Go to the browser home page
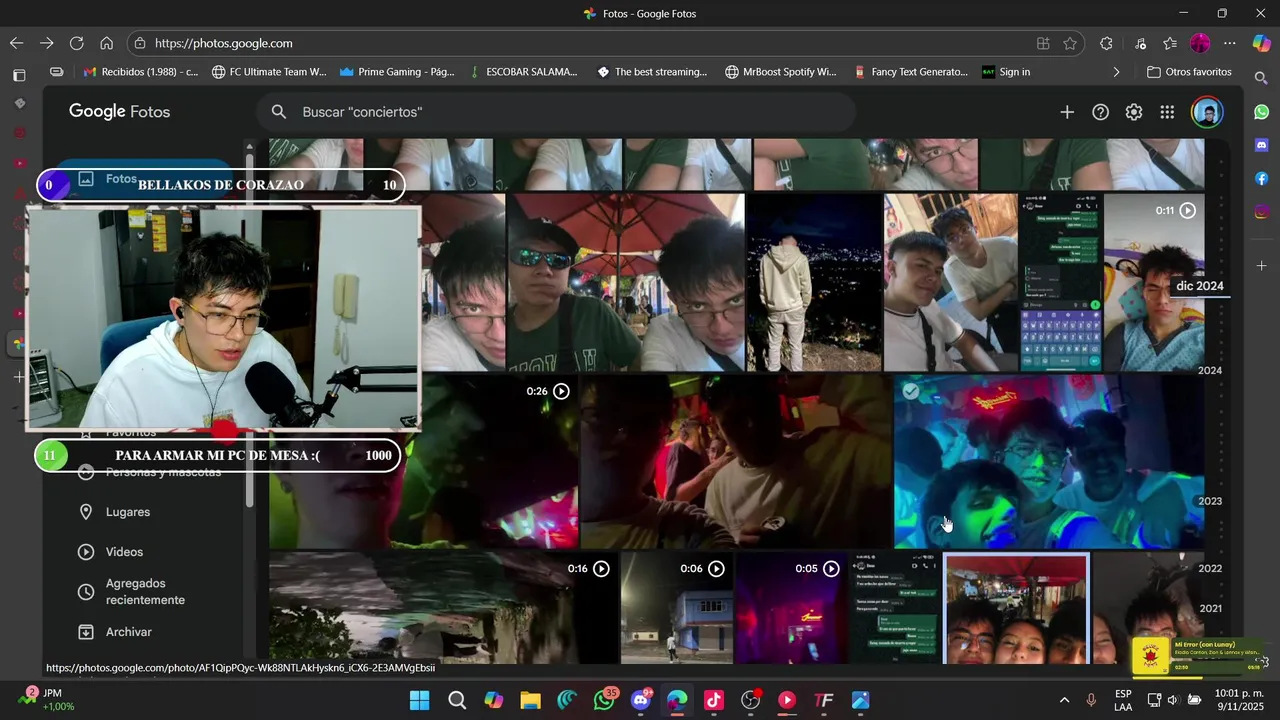This screenshot has height=720, width=1280. point(106,43)
